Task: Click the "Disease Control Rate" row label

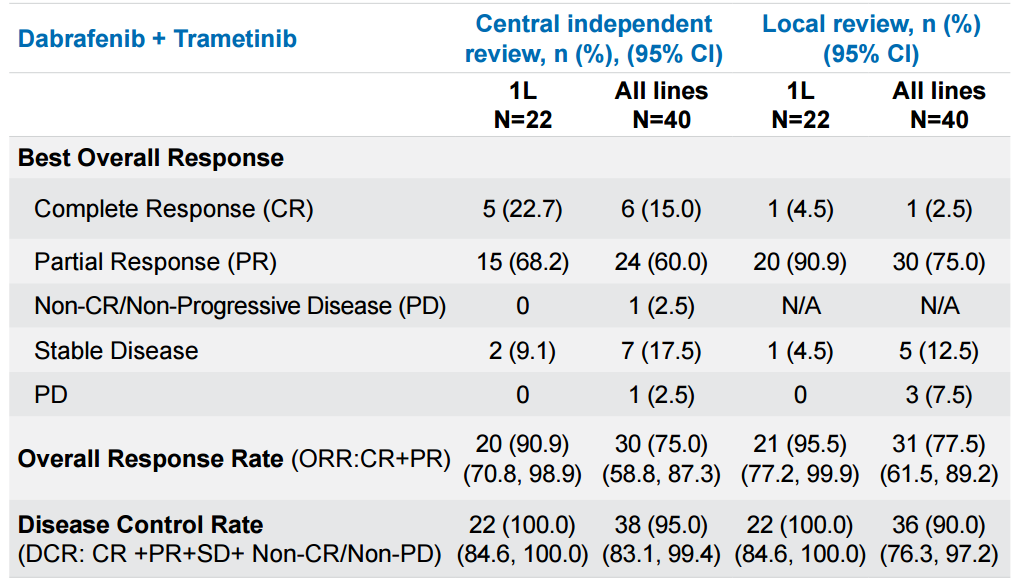Action: 141,525
